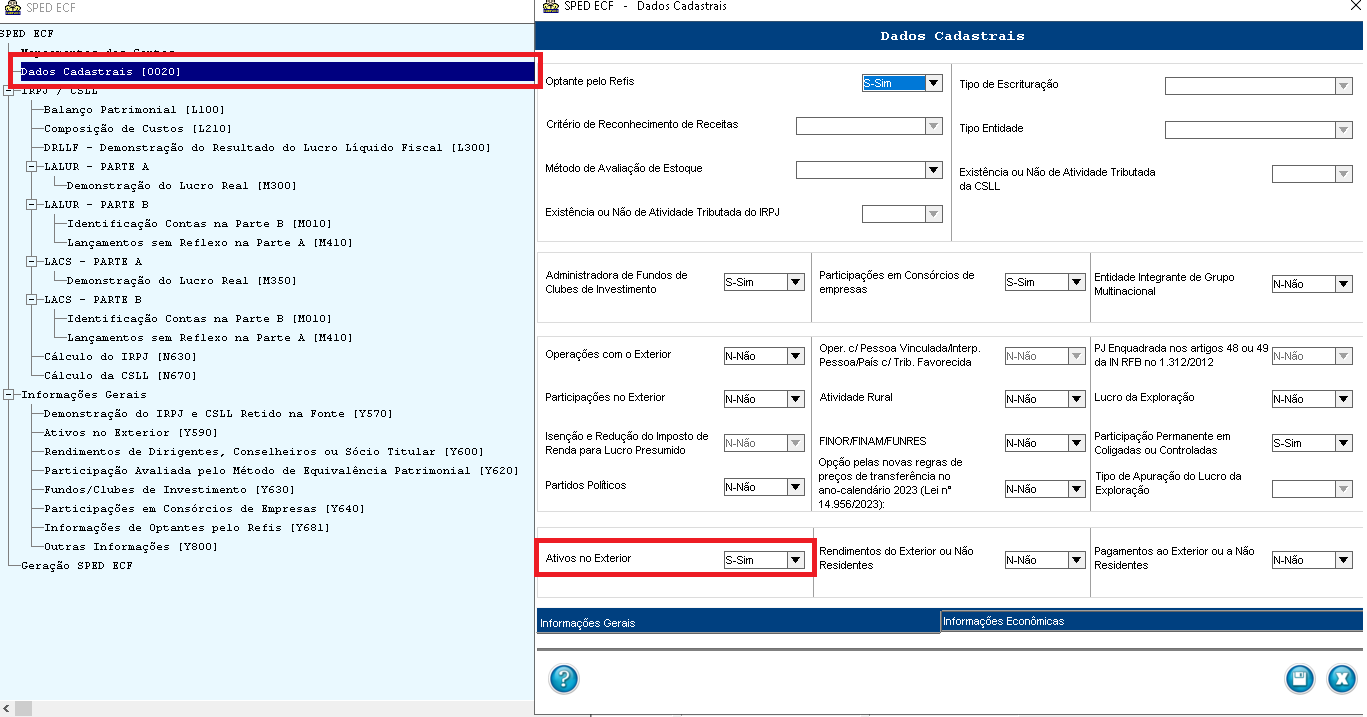Image resolution: width=1367 pixels, height=717 pixels.
Task: Switch to the Informações Econômicas tab
Action: 1151,621
